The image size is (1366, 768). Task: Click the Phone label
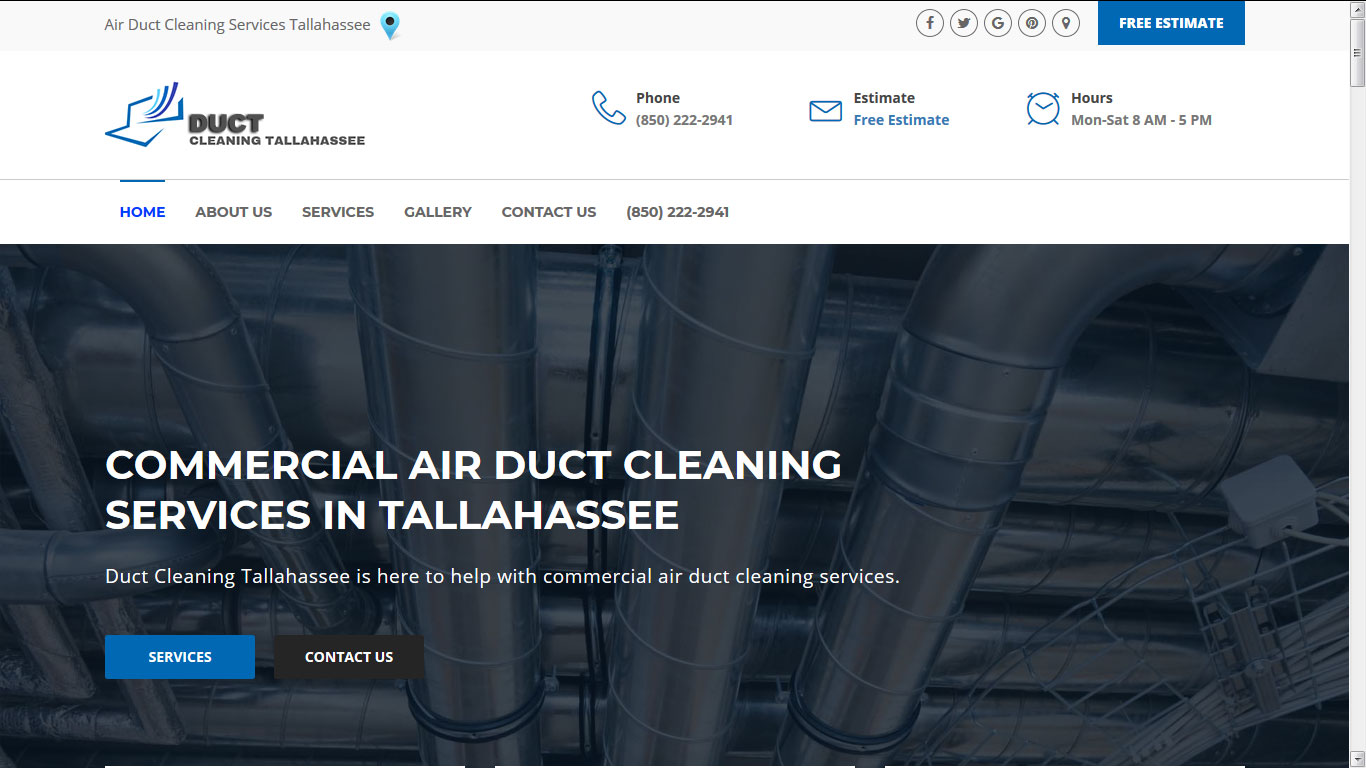coord(658,98)
